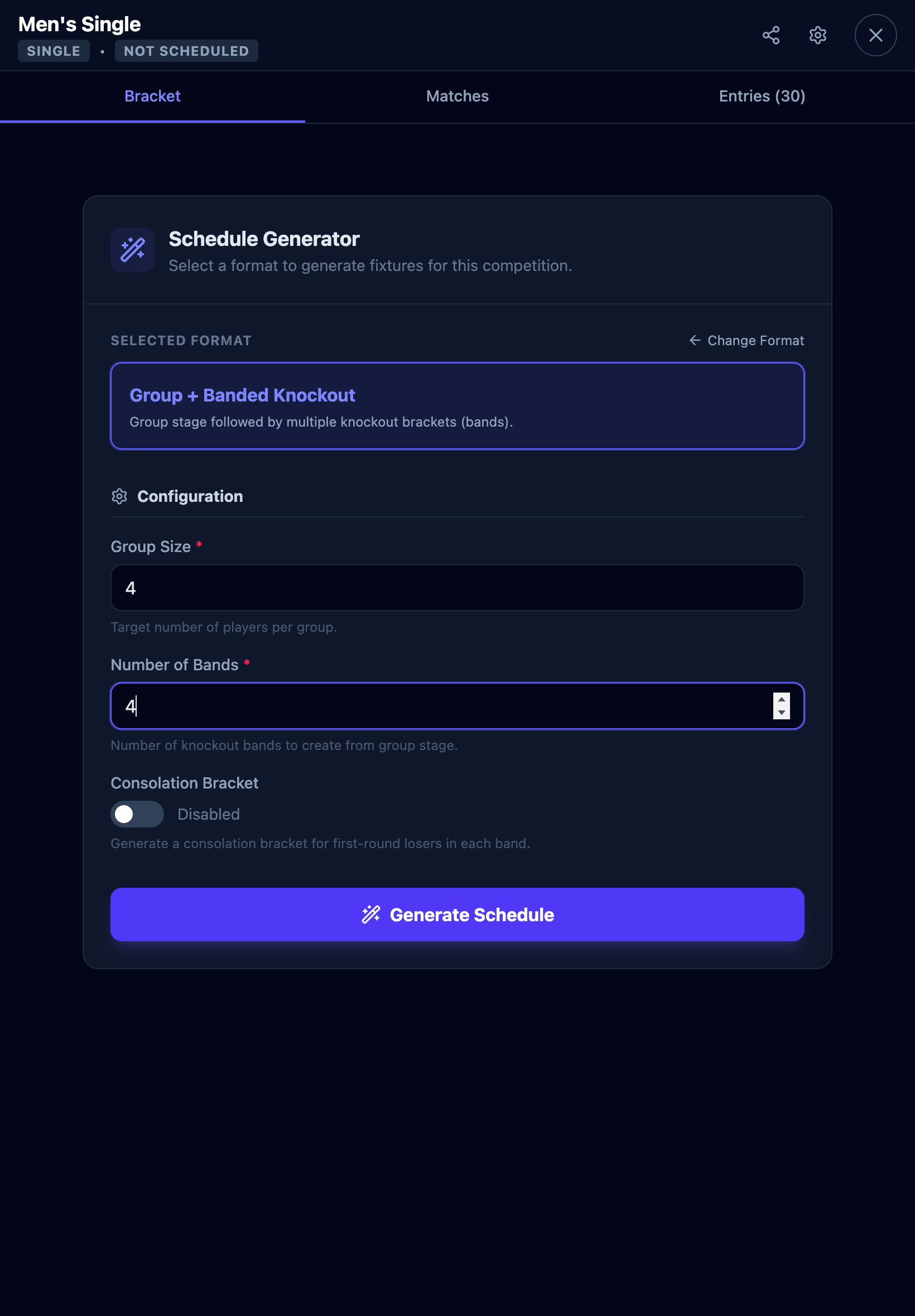Click the SINGLE type badge

click(x=54, y=51)
